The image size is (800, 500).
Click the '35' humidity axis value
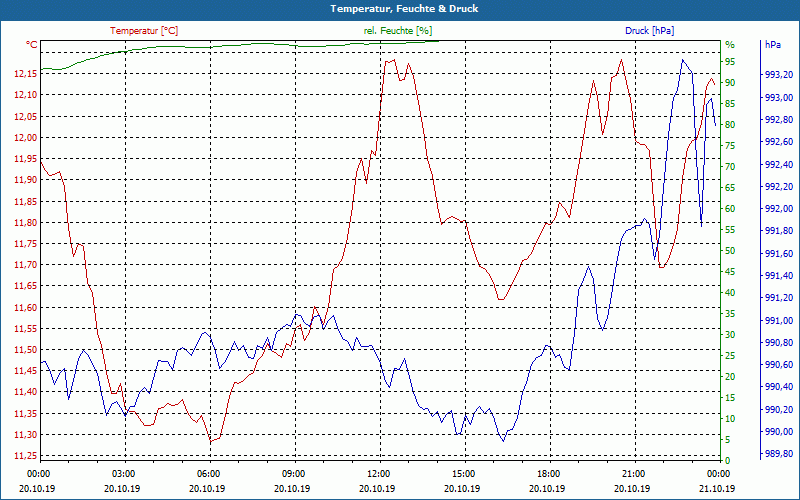coord(730,314)
